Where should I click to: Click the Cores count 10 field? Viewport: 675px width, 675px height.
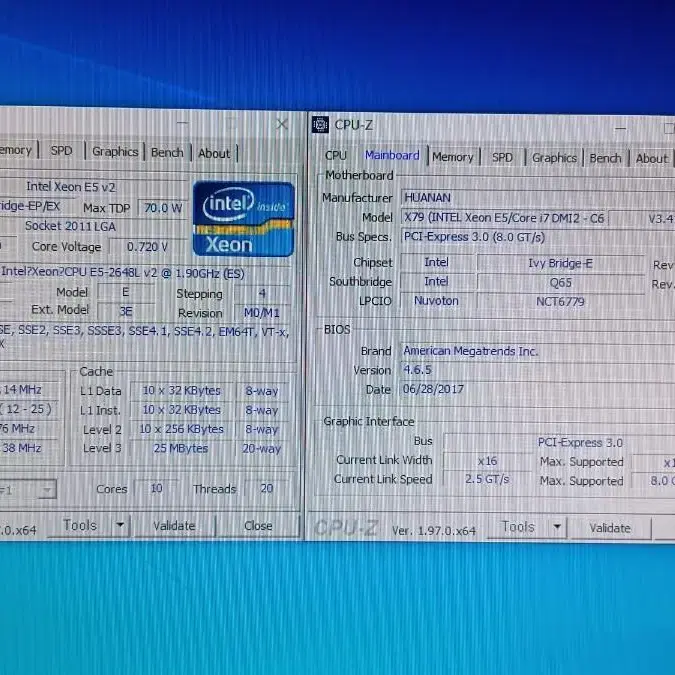pos(156,488)
